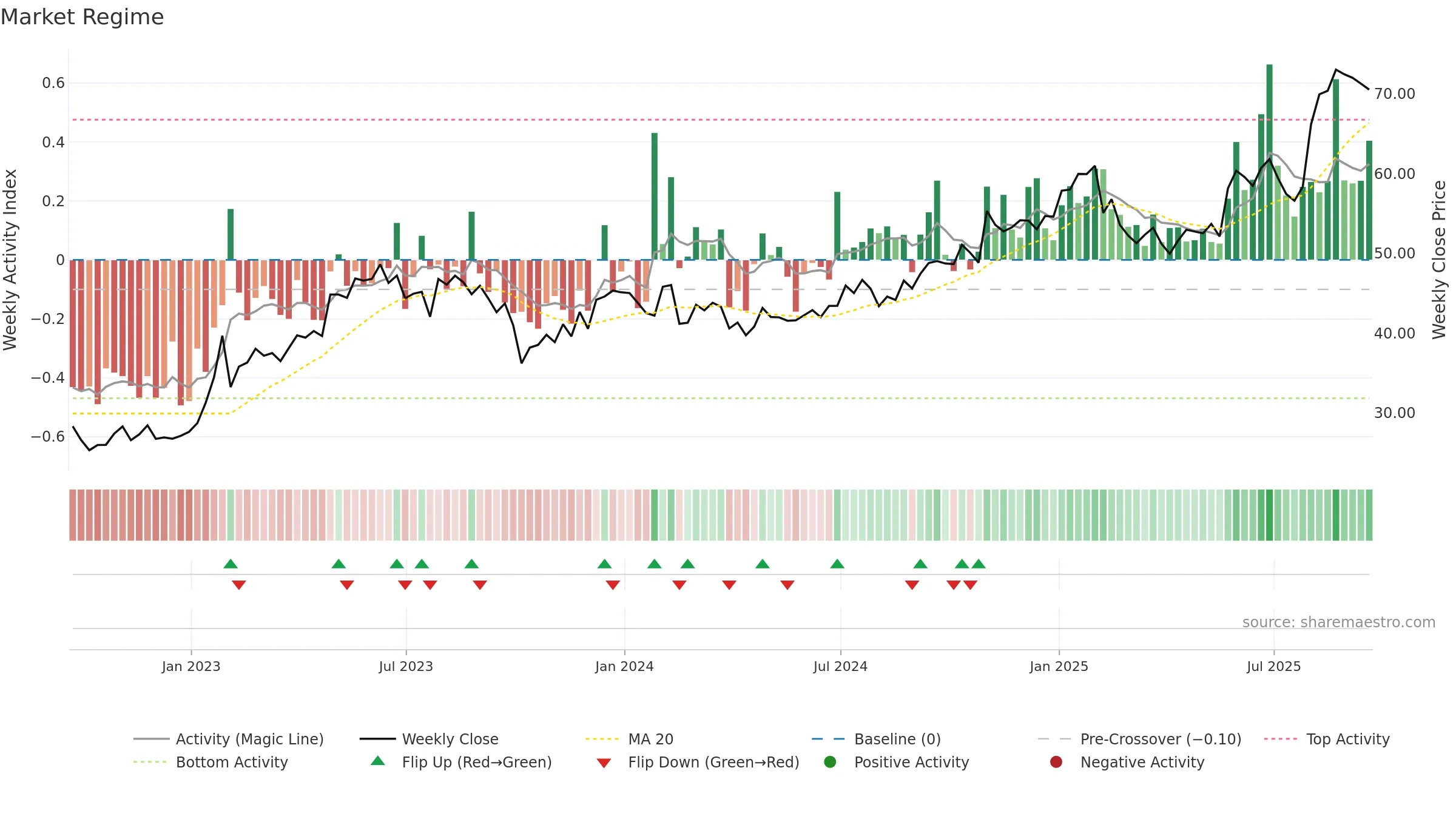Viewport: 1456px width, 819px height.
Task: Click the Top Activity legend entry
Action: click(x=1327, y=739)
